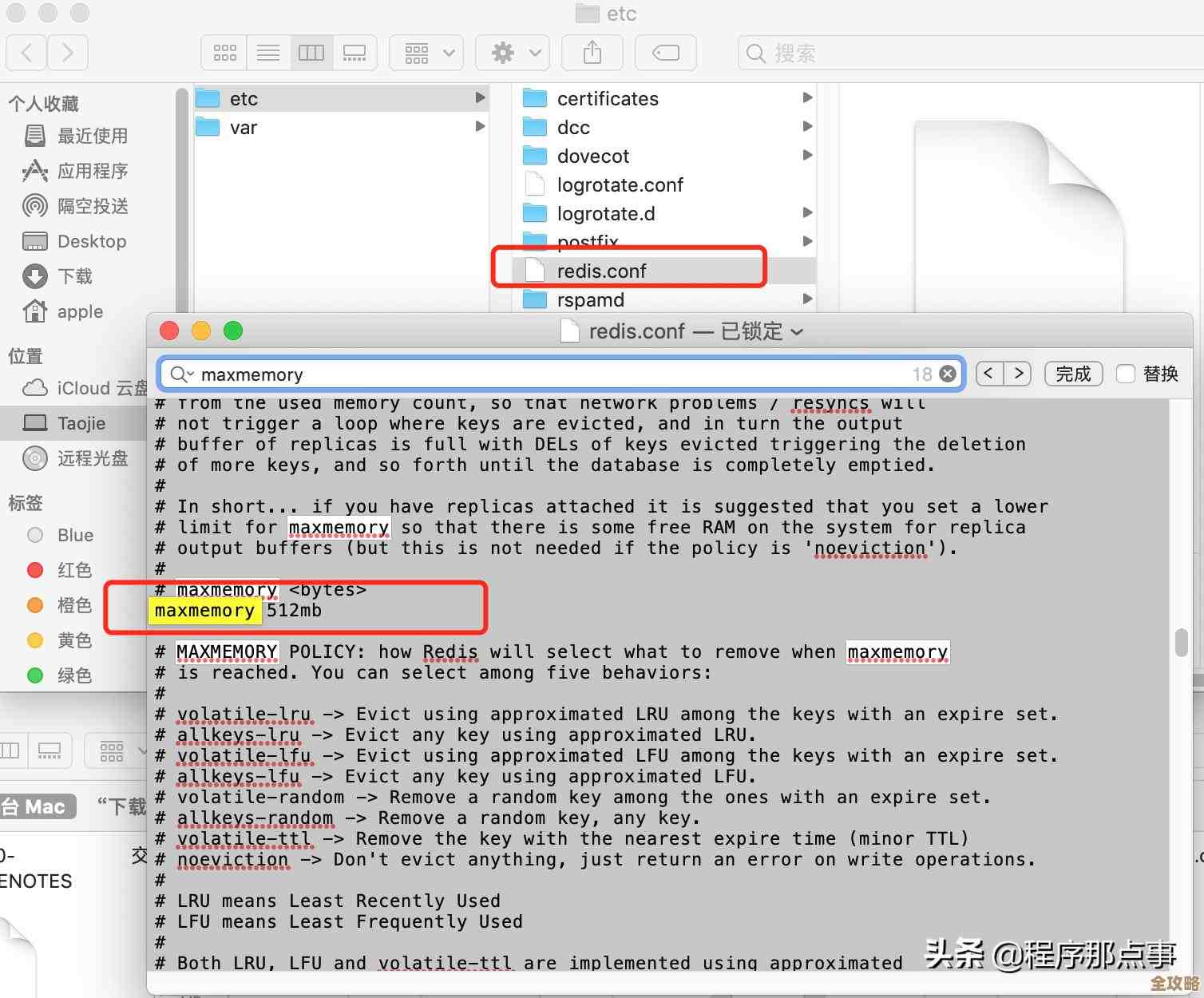The width and height of the screenshot is (1204, 998).
Task: Click the Finder back navigation arrow
Action: [x=26, y=53]
